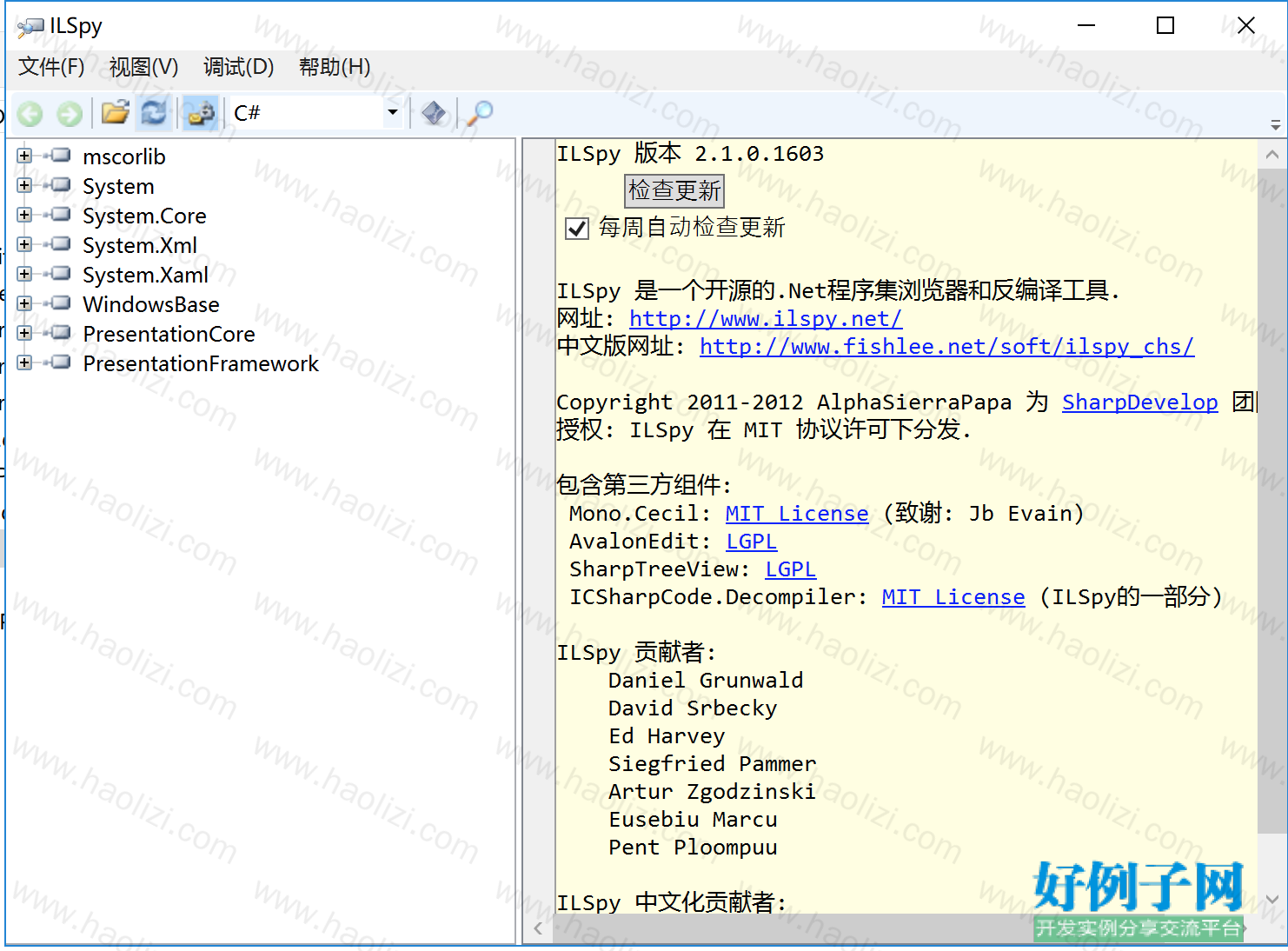
Task: Click contributor name Siegfried Pammer
Action: tap(713, 764)
